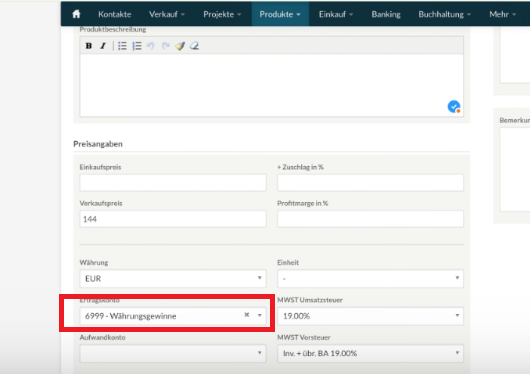The image size is (530, 374).
Task: Insert numbered list in description editor
Action: click(137, 46)
